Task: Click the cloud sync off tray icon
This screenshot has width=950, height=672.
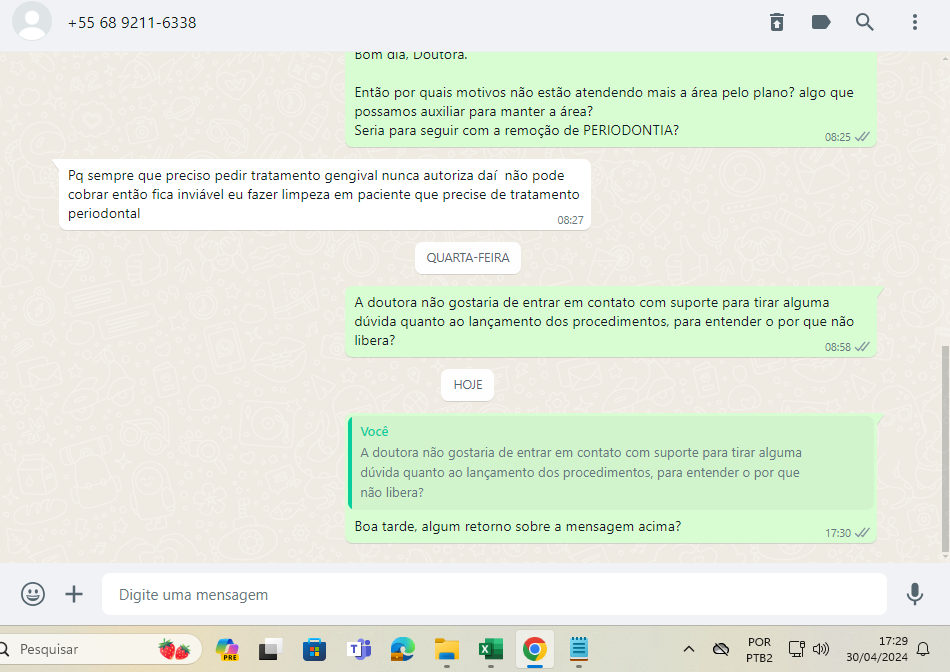Action: pos(721,649)
